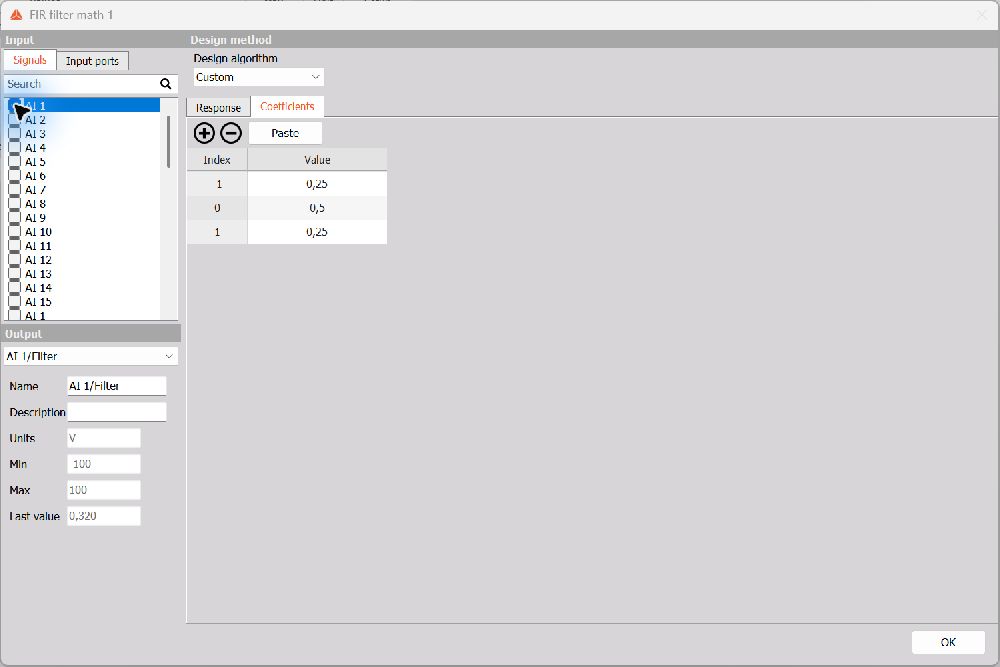
Task: Remove coefficient row with minus icon
Action: 231,133
